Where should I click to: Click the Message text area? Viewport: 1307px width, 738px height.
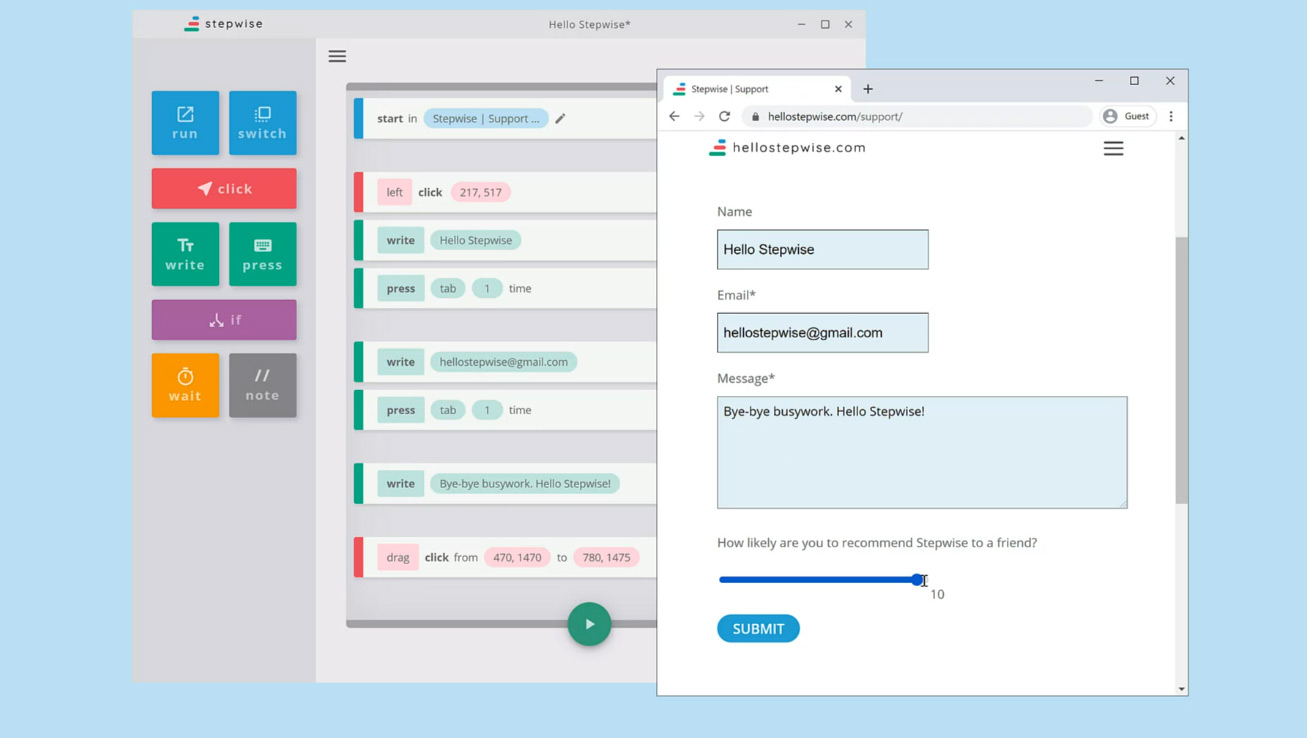pos(922,452)
